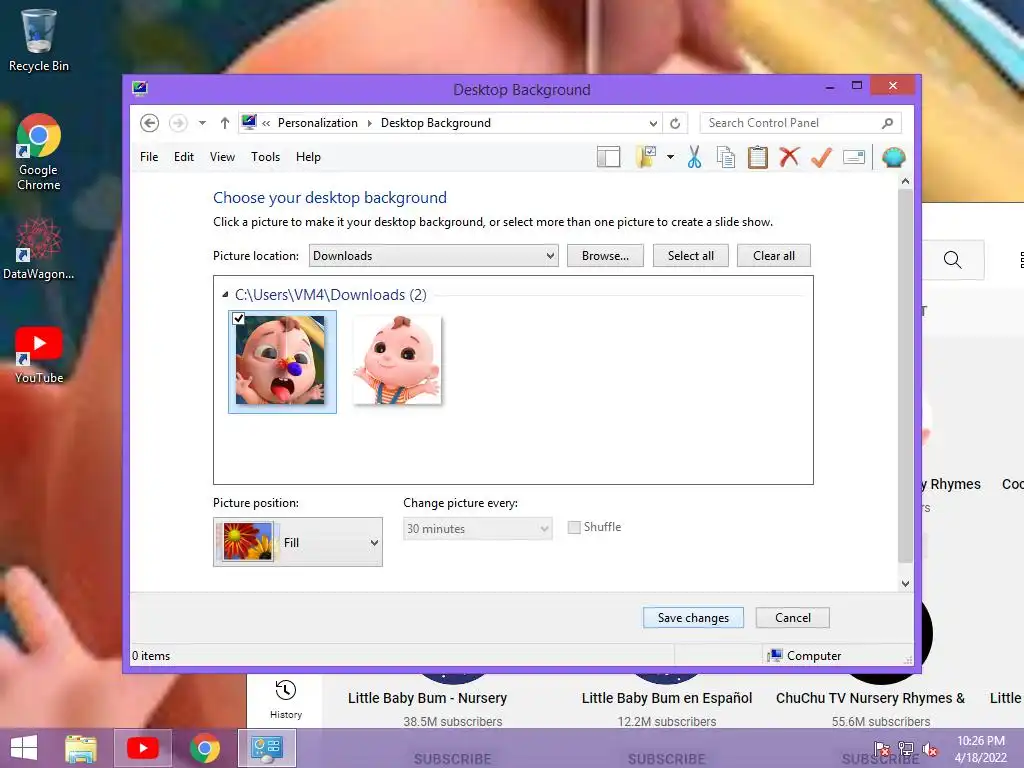Click scrollbar down arrow in Desktop Background
The width and height of the screenshot is (1024, 768).
point(905,584)
